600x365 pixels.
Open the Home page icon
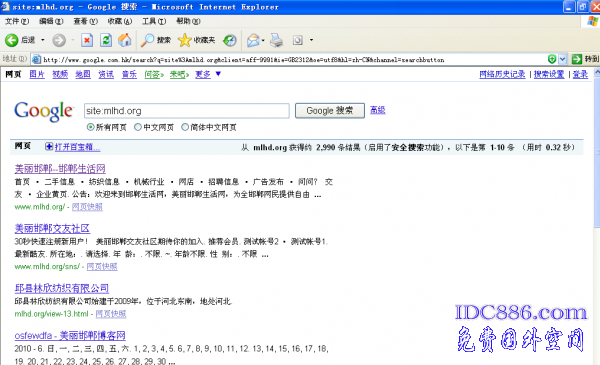tap(124, 40)
